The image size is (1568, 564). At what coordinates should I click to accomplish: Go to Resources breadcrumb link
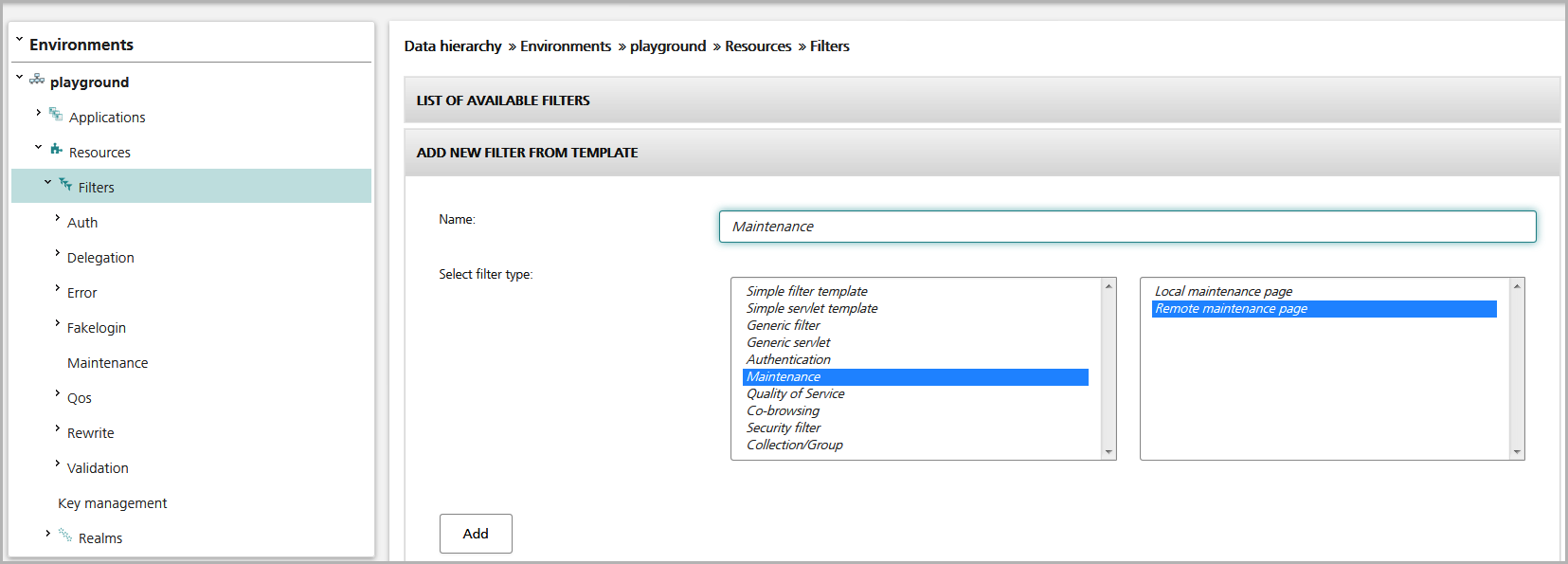758,46
